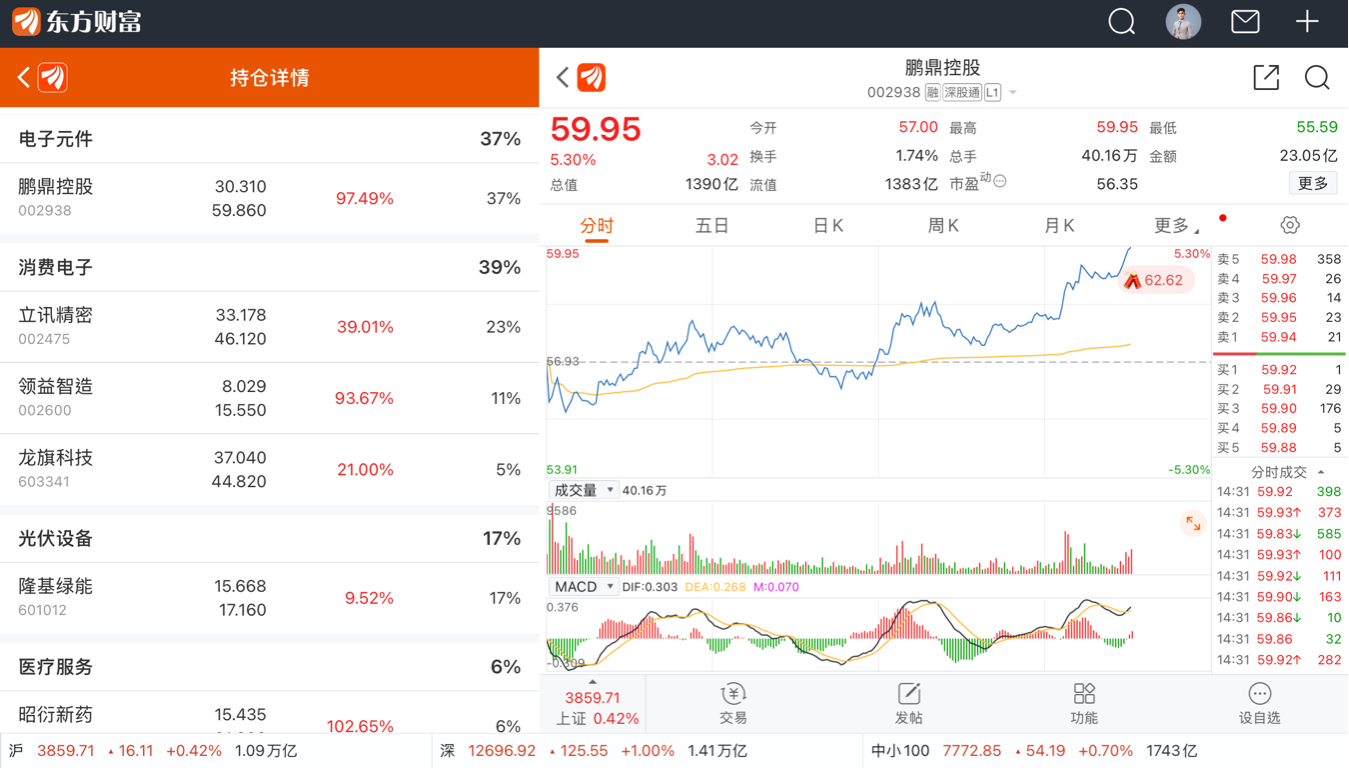Open search from the top bar magnifier

point(1122,22)
